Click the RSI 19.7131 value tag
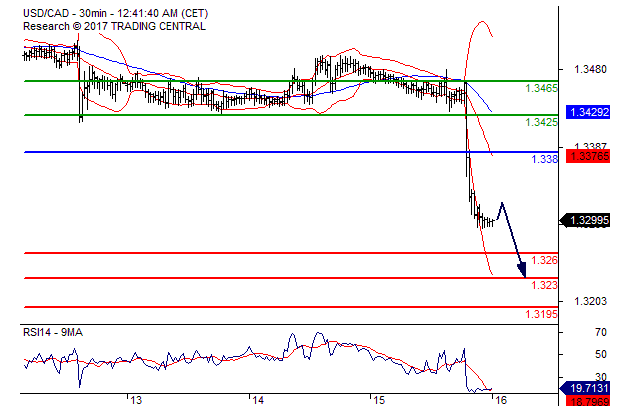Viewport: 620px width, 413px height. coord(585,388)
